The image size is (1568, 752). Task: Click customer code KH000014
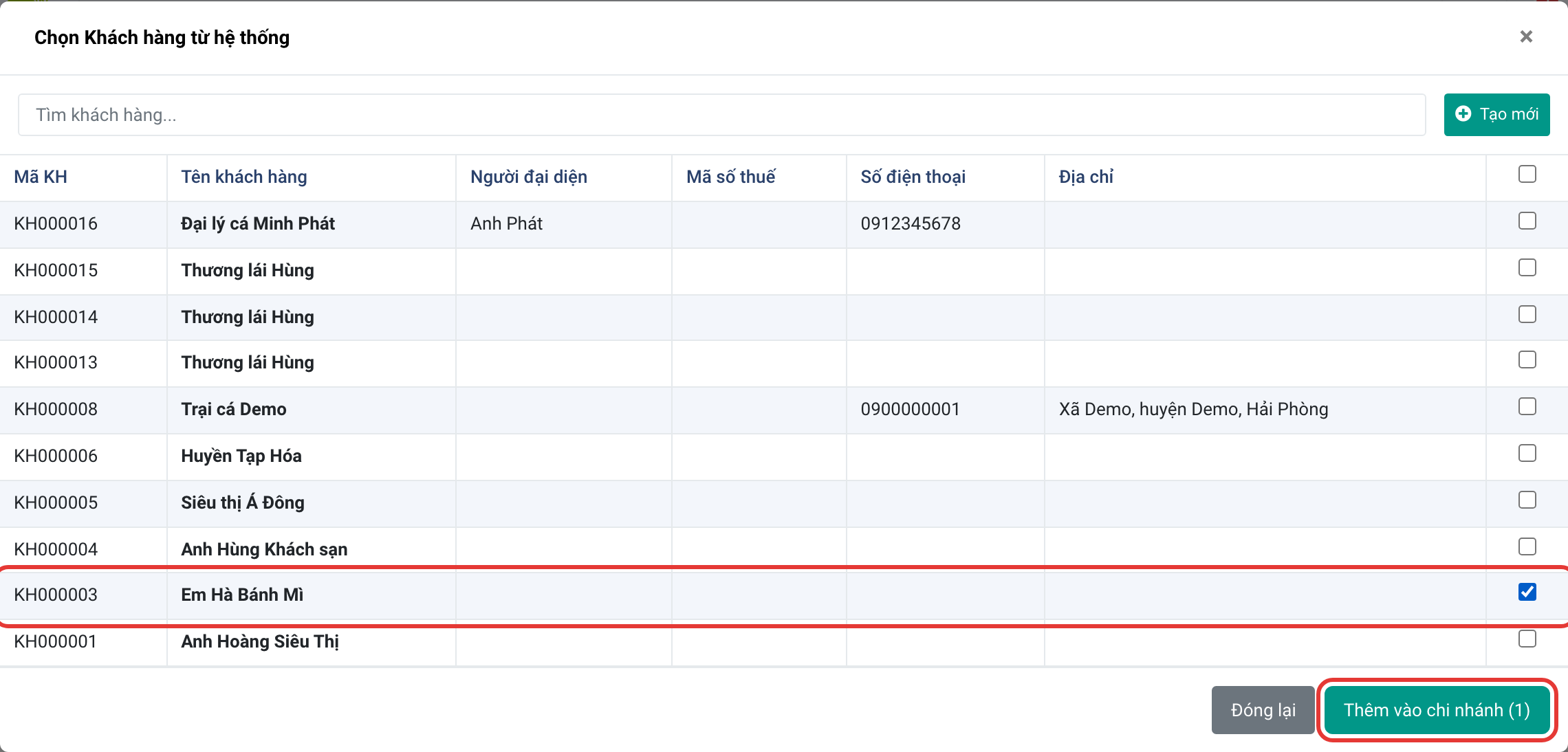click(x=56, y=317)
